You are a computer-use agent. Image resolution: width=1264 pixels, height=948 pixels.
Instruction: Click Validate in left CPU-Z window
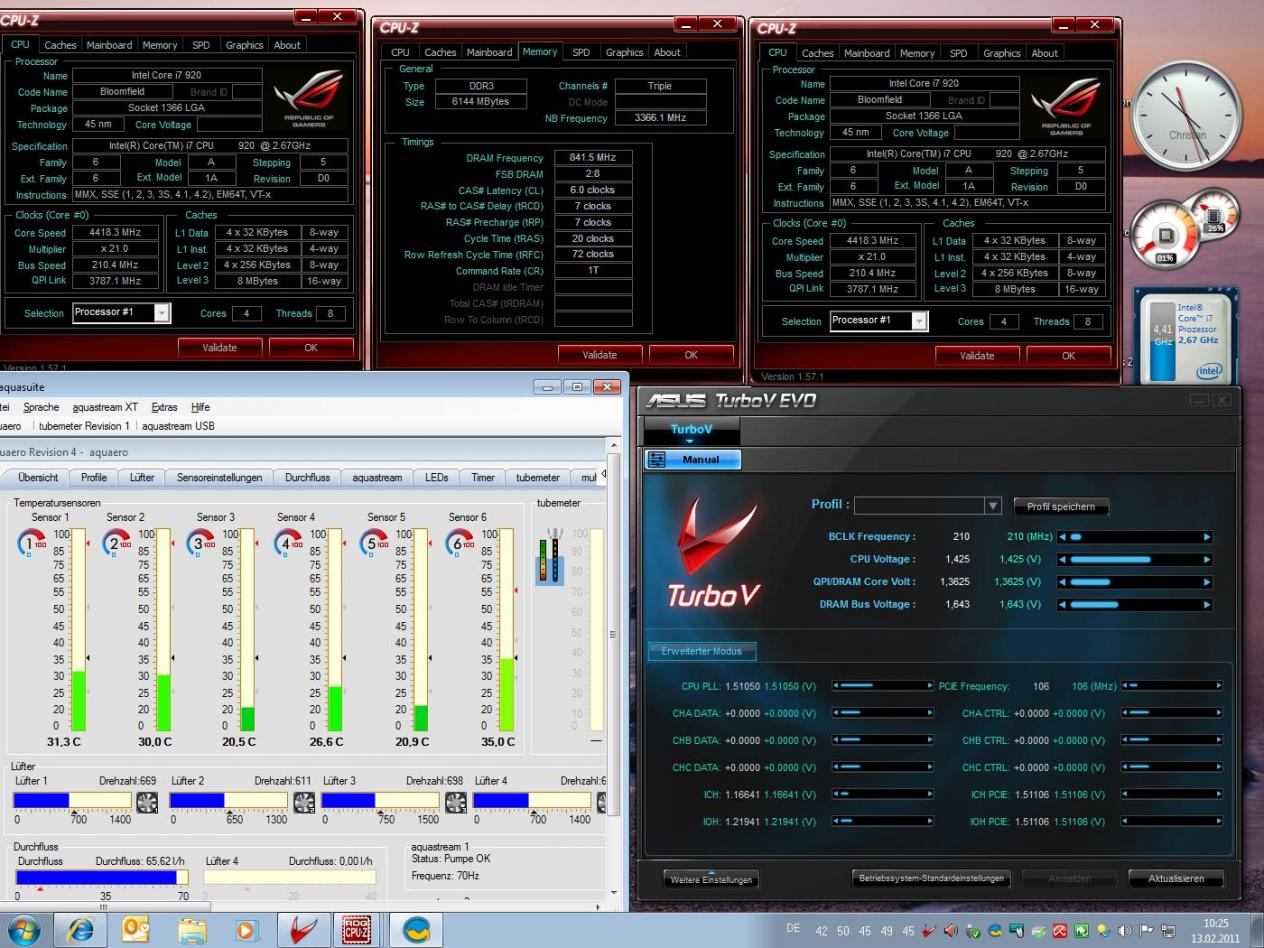click(219, 347)
